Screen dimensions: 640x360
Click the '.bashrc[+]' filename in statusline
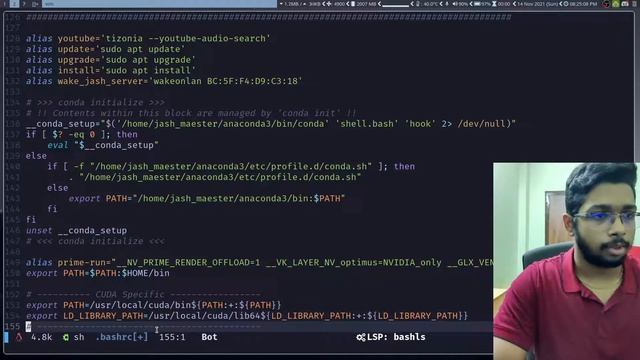(122, 337)
